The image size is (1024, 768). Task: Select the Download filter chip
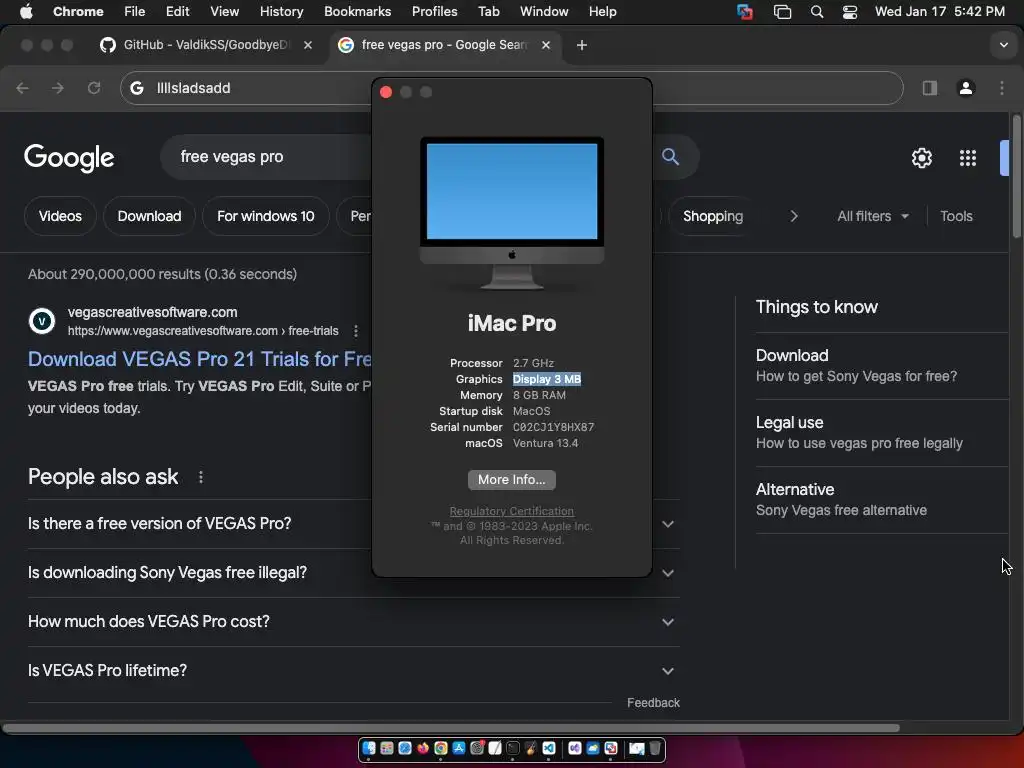click(150, 216)
